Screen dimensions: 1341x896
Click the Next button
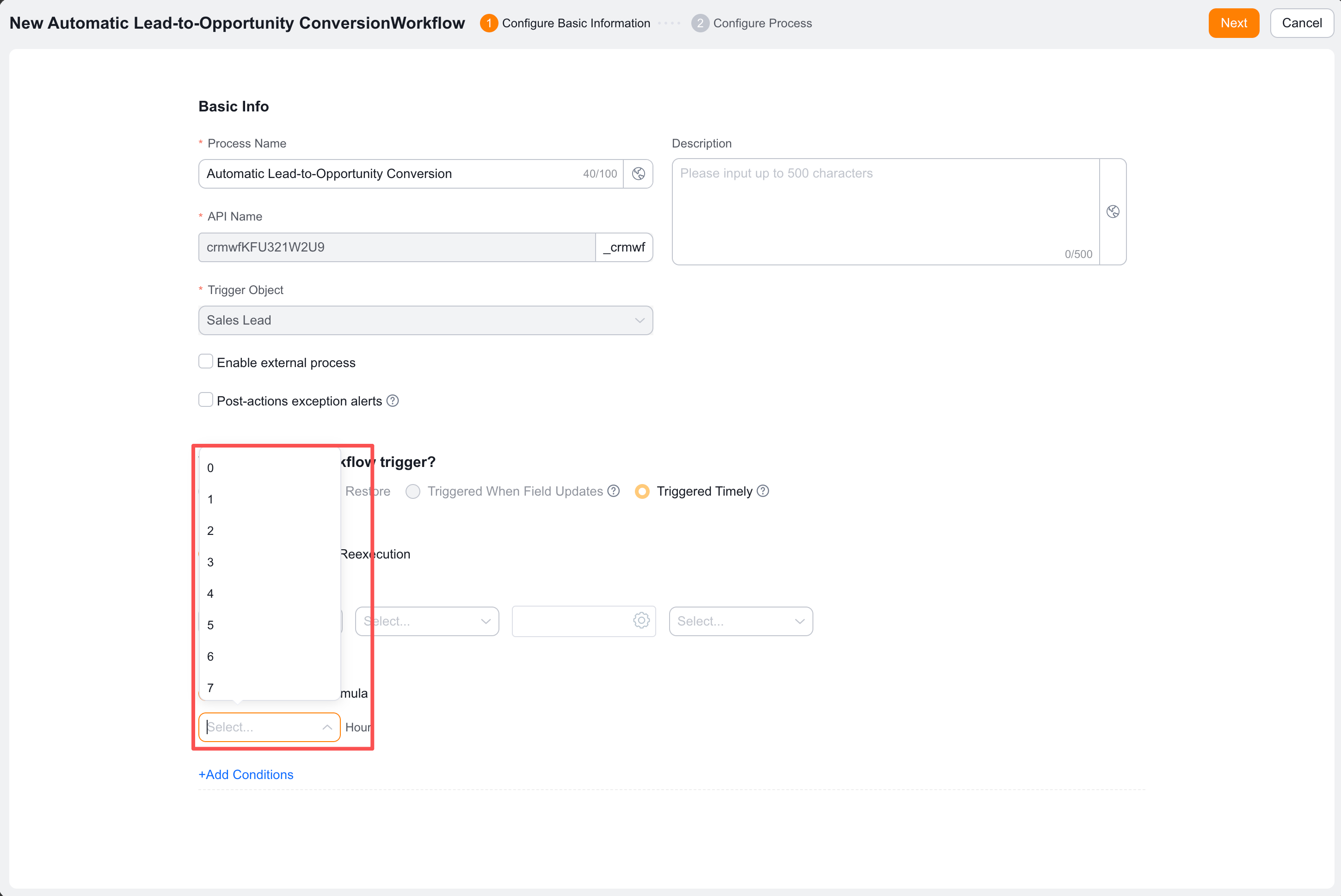coord(1234,24)
